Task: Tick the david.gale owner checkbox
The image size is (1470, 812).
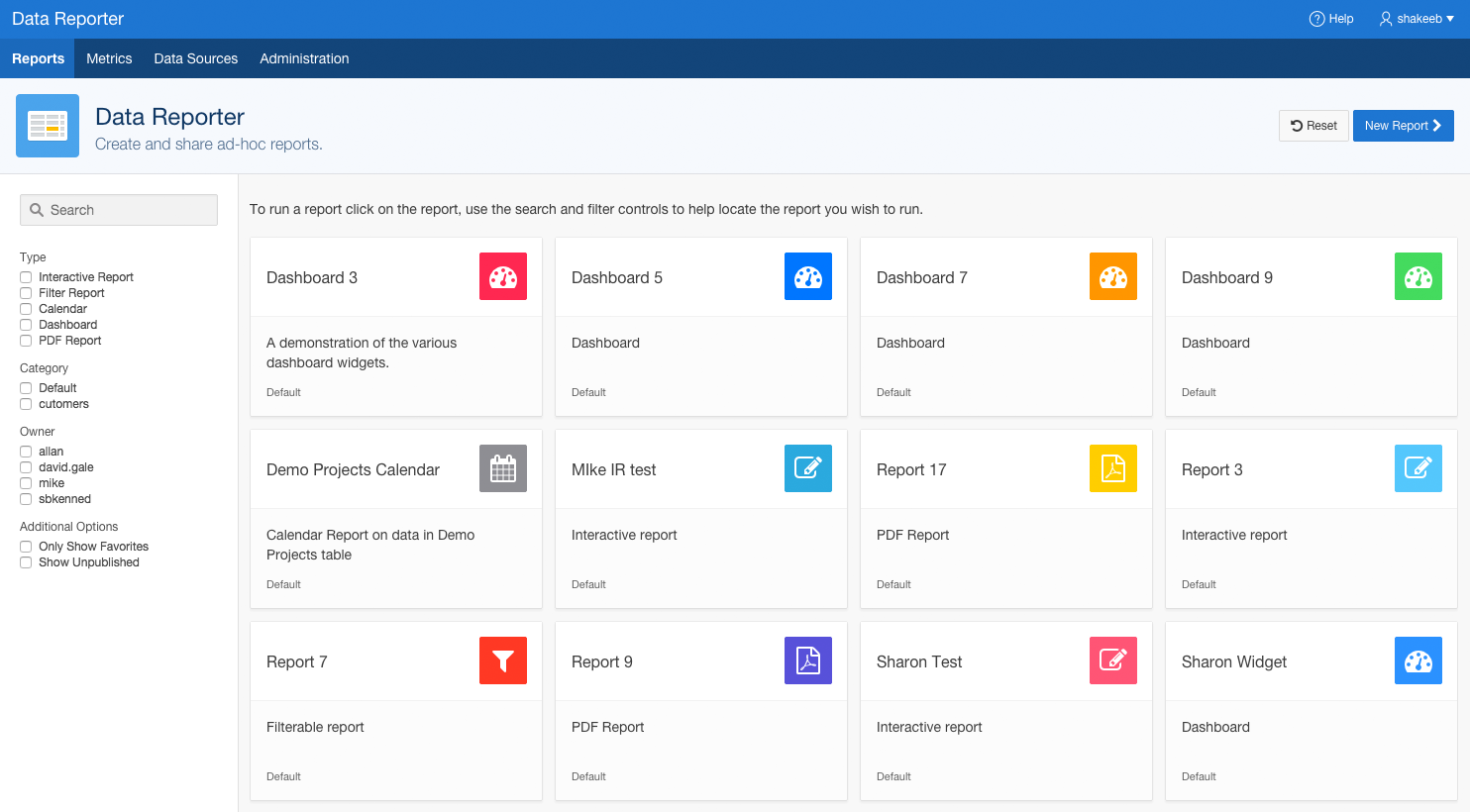Action: 27,467
